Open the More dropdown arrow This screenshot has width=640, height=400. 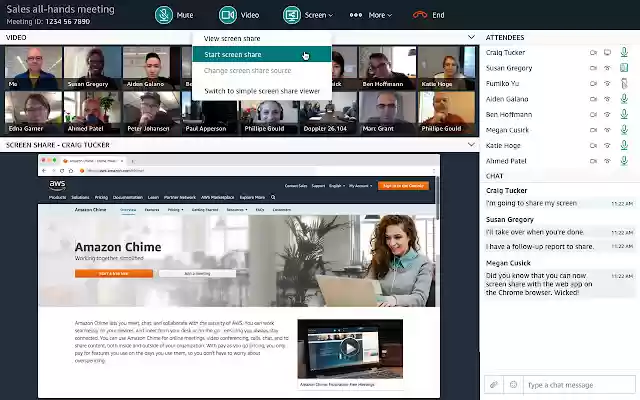pyautogui.click(x=390, y=16)
